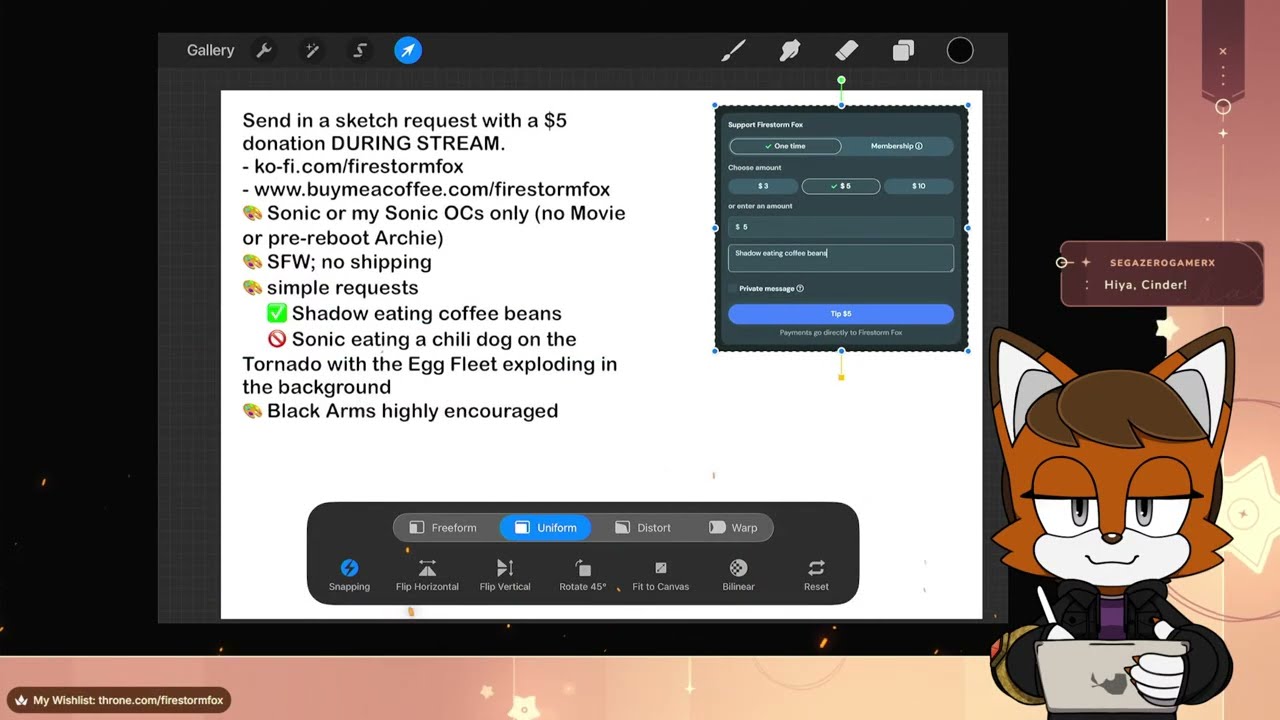The height and width of the screenshot is (720, 1280).
Task: Switch transform mode to Distort
Action: (x=643, y=527)
